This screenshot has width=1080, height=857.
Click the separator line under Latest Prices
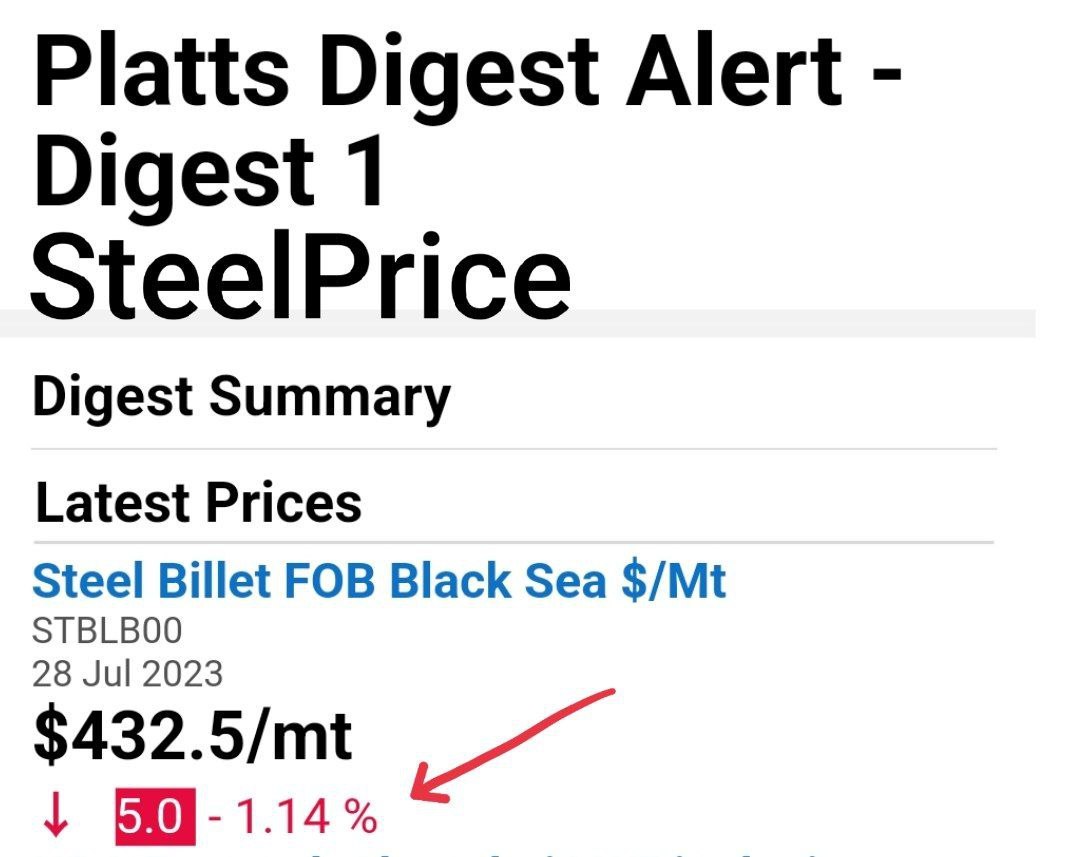[514, 542]
